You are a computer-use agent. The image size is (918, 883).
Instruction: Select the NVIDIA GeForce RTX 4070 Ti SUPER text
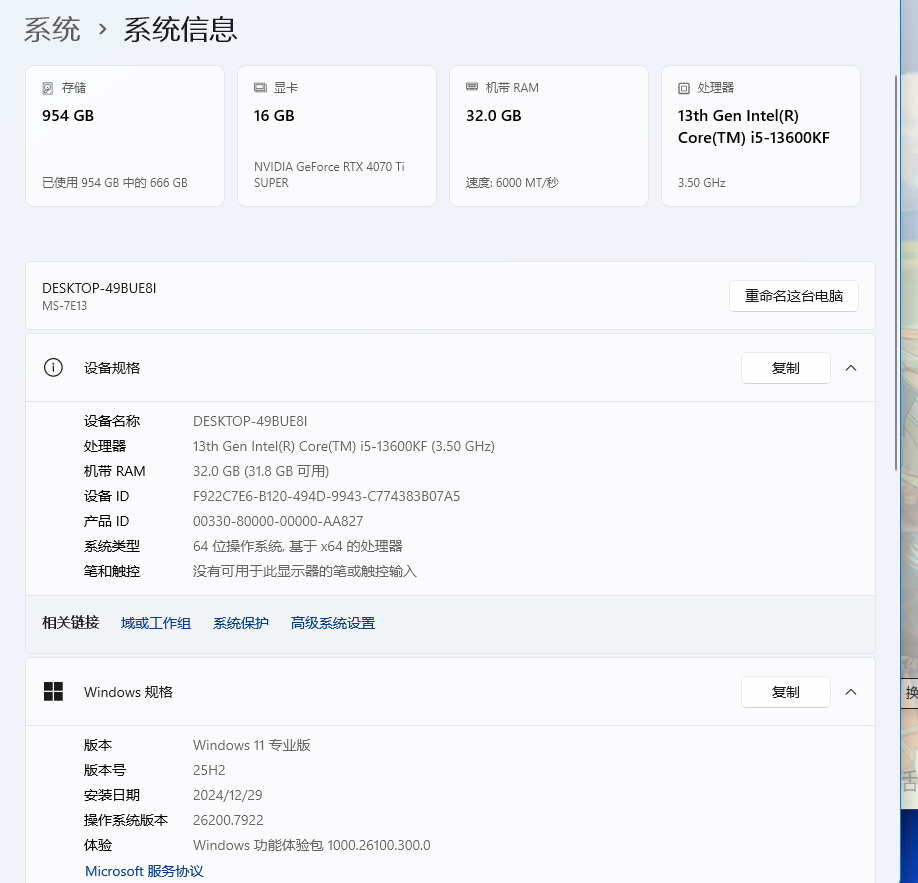[329, 174]
